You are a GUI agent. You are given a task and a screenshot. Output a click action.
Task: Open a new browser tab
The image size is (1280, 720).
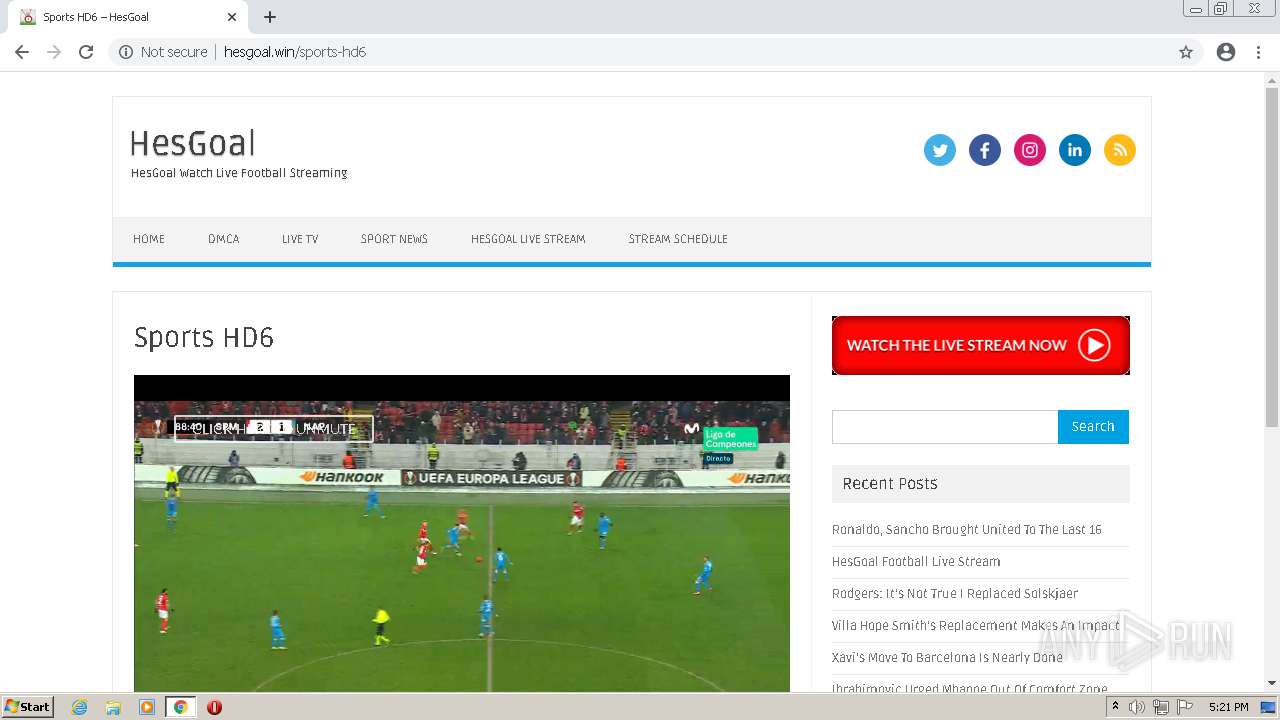270,17
